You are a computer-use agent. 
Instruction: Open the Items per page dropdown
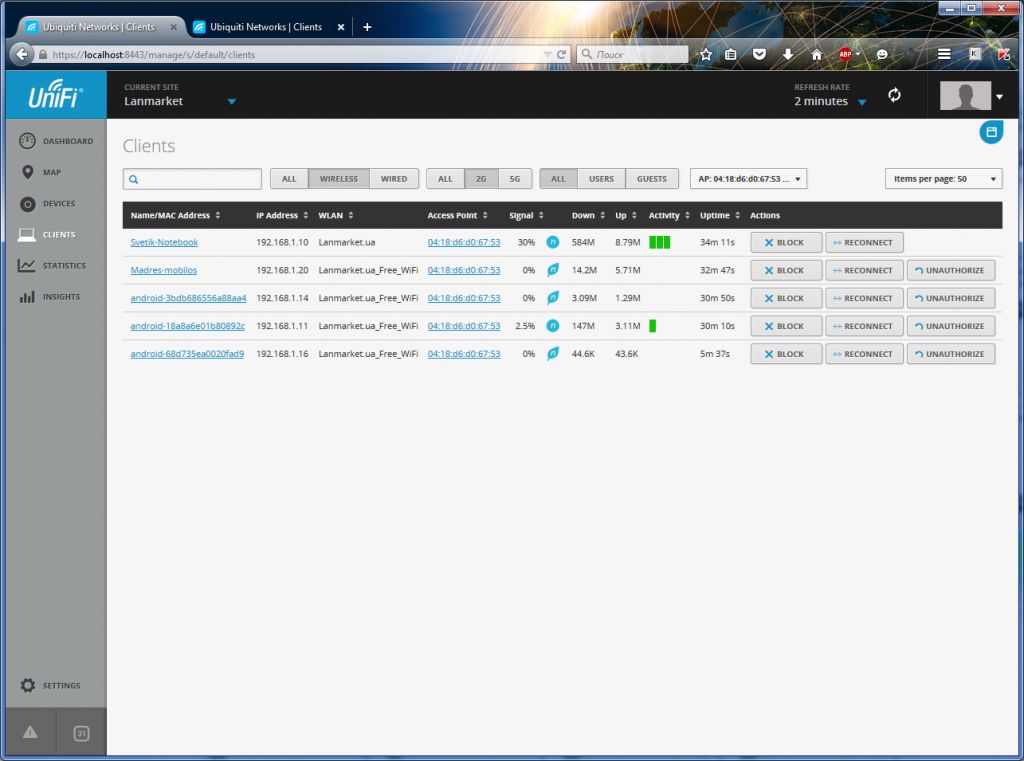tap(943, 179)
